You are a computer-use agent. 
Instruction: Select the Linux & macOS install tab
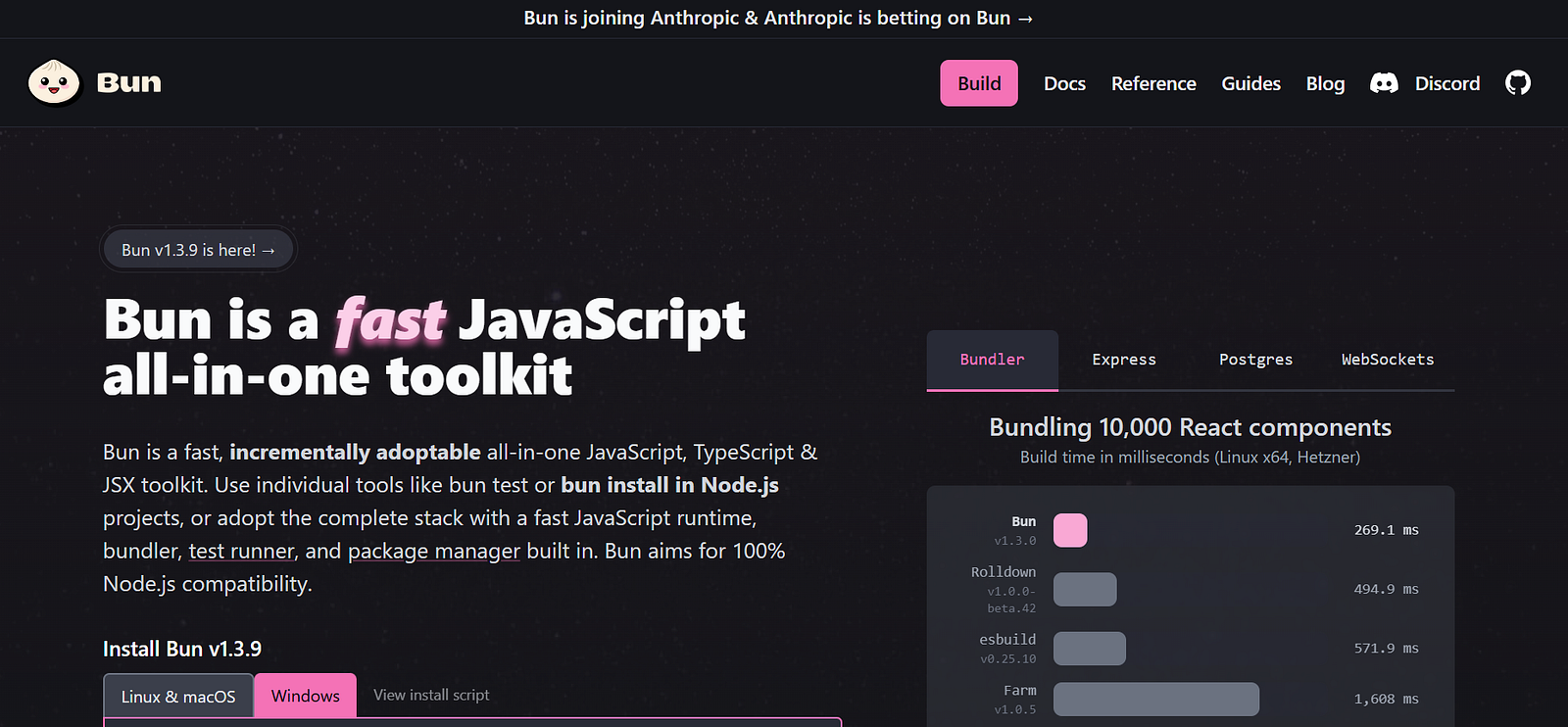tap(178, 696)
